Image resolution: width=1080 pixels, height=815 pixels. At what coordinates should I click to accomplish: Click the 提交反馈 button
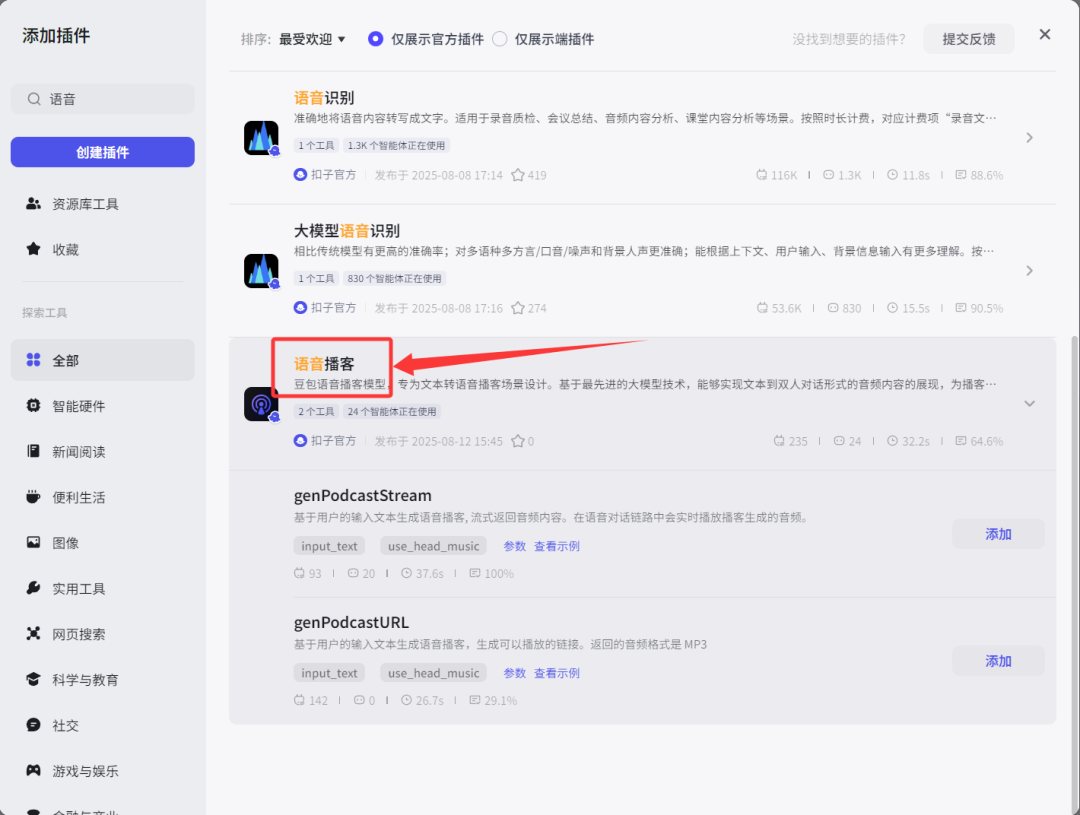tap(968, 39)
